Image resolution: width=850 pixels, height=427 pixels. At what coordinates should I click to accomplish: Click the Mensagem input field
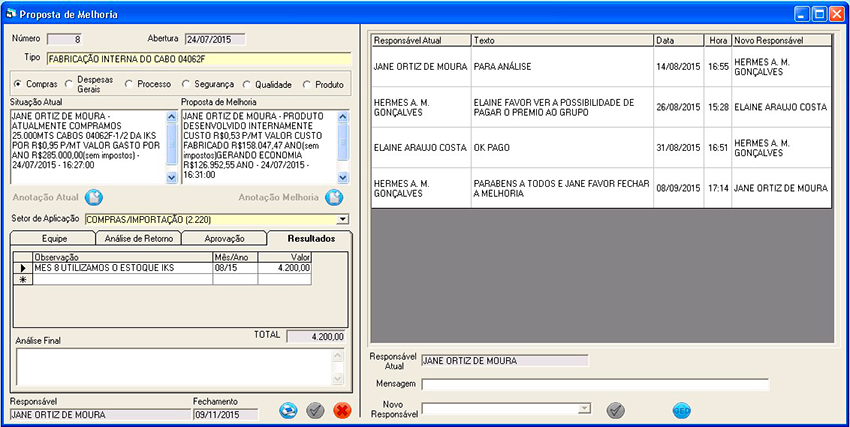click(595, 384)
